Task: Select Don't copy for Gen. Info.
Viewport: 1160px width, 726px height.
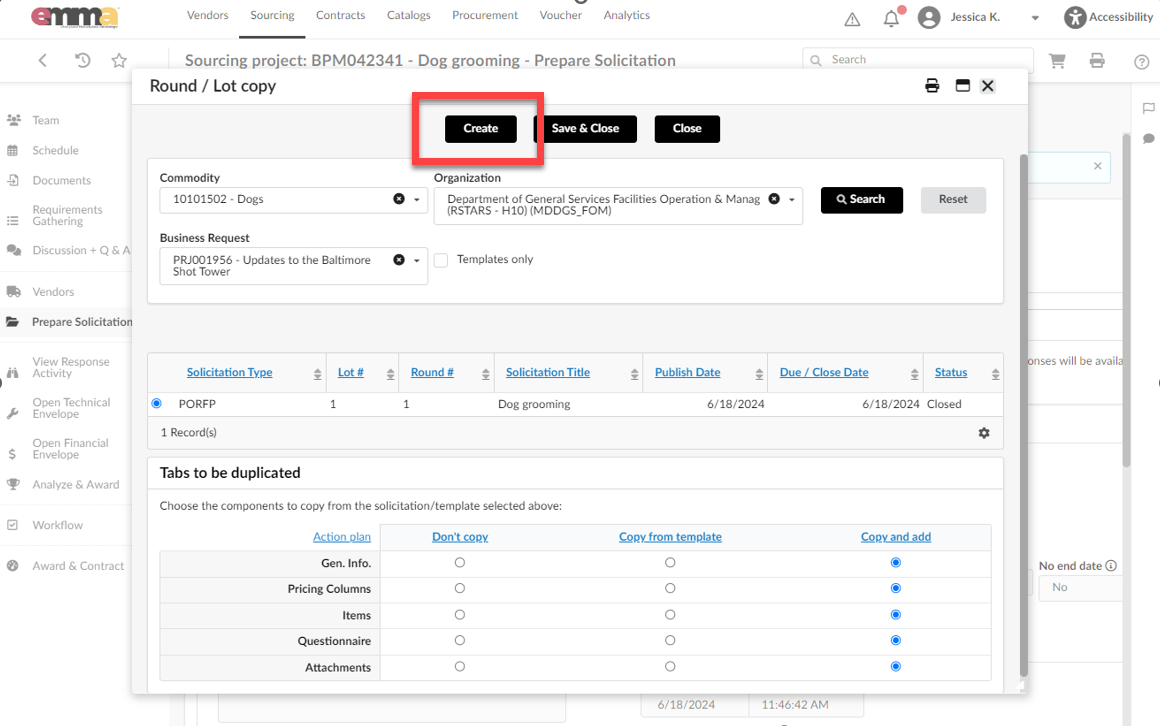Action: pos(459,562)
